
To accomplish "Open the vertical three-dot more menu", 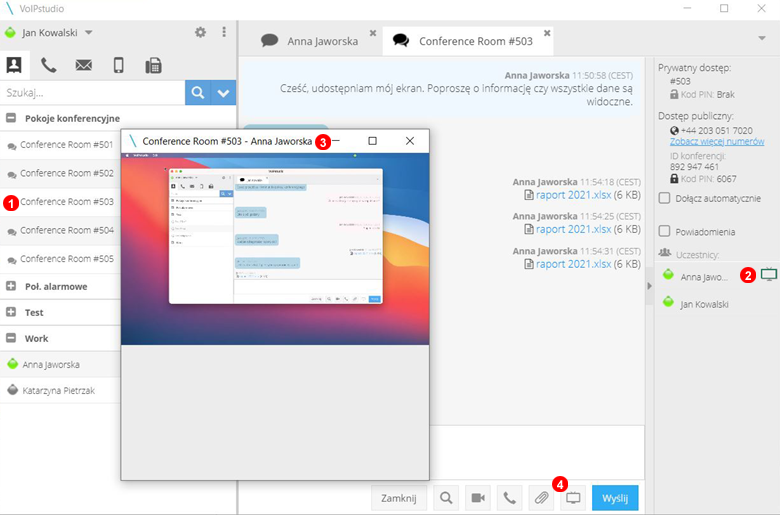I will (x=224, y=32).
